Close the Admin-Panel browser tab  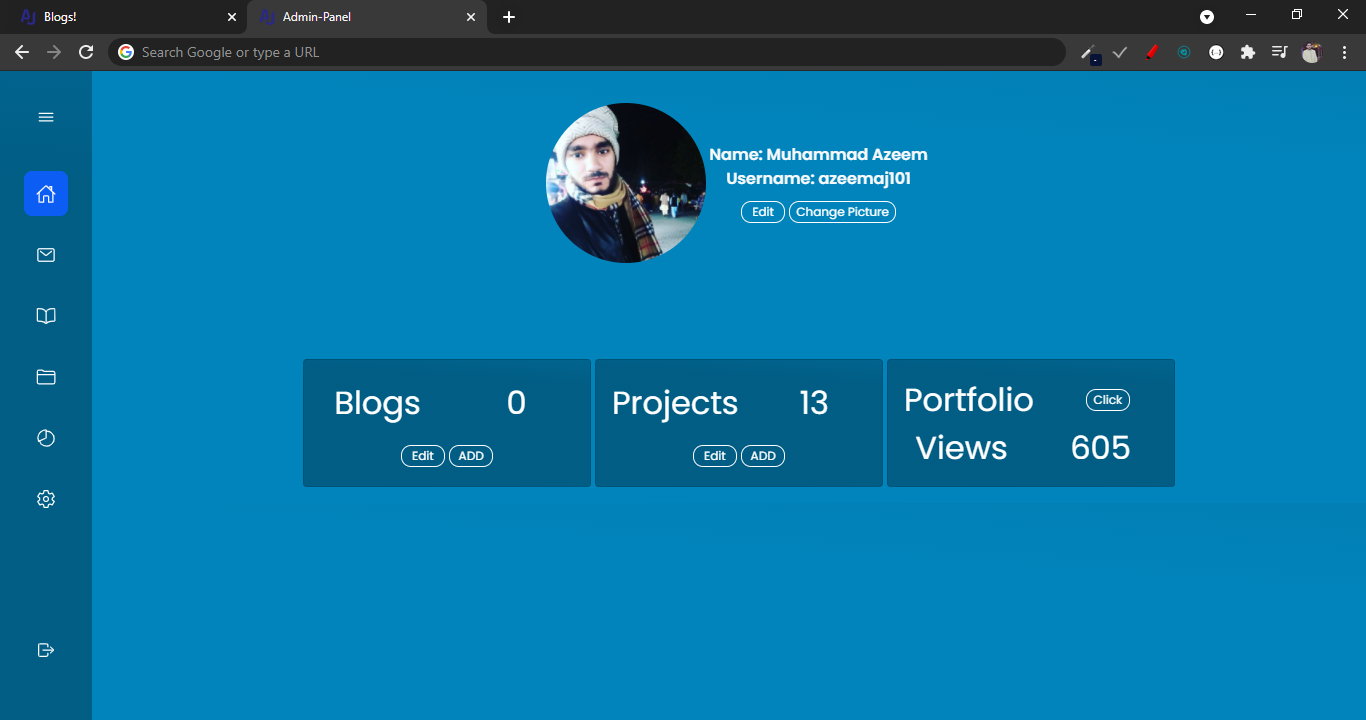click(471, 17)
